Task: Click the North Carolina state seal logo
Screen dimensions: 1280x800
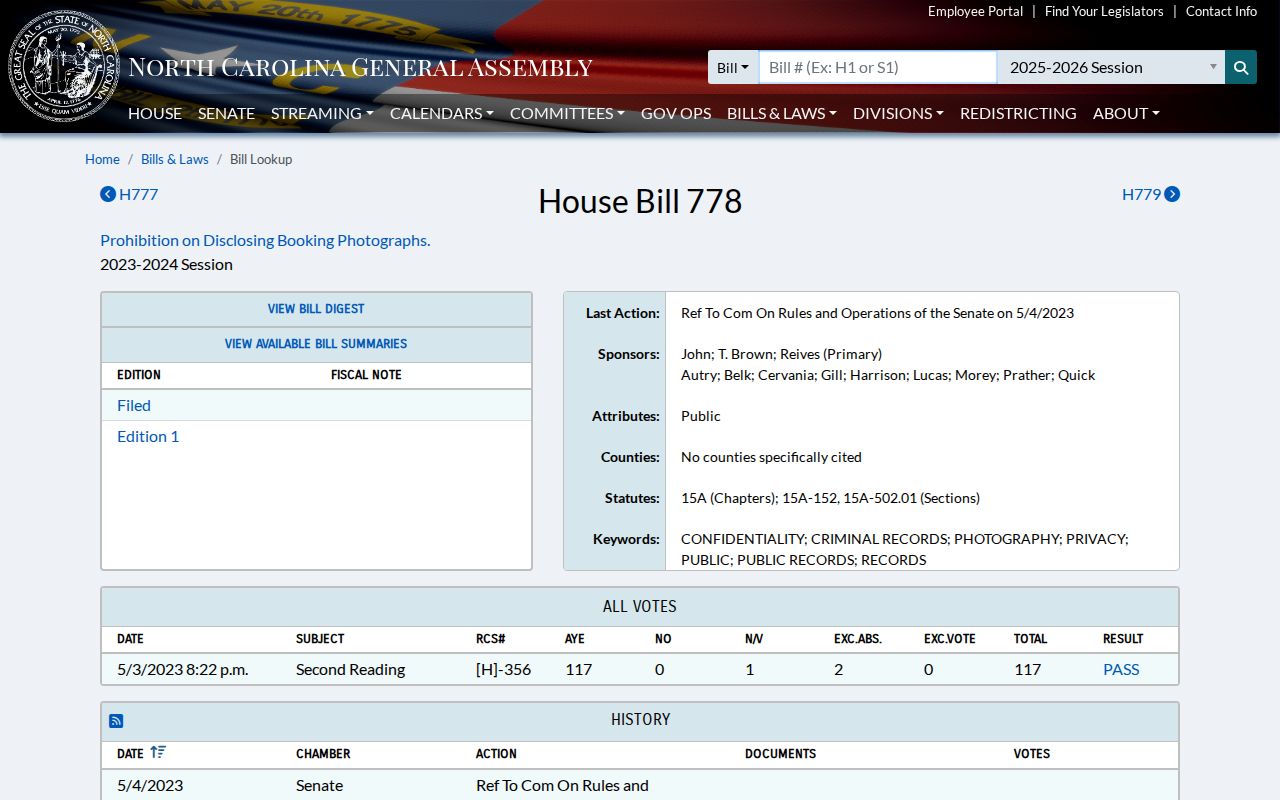Action: (x=64, y=67)
